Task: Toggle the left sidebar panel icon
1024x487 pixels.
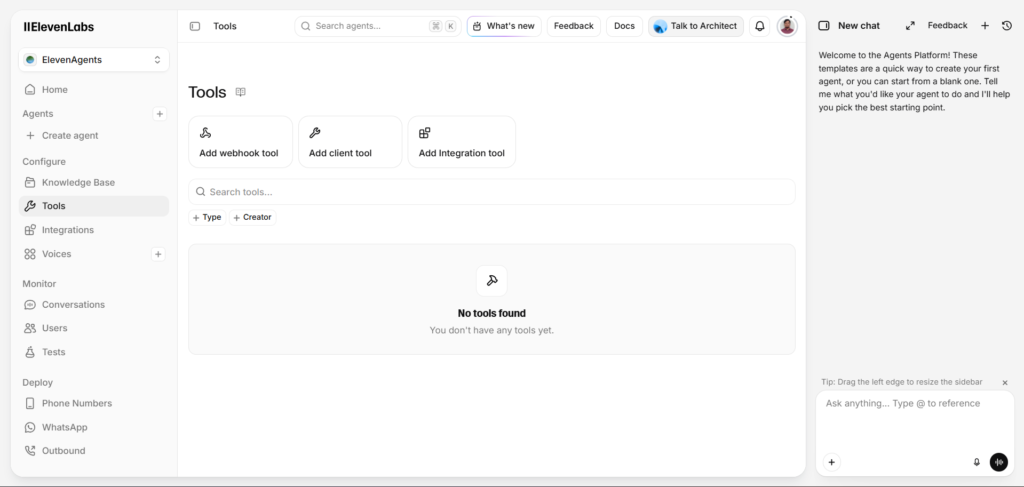Action: [x=195, y=26]
